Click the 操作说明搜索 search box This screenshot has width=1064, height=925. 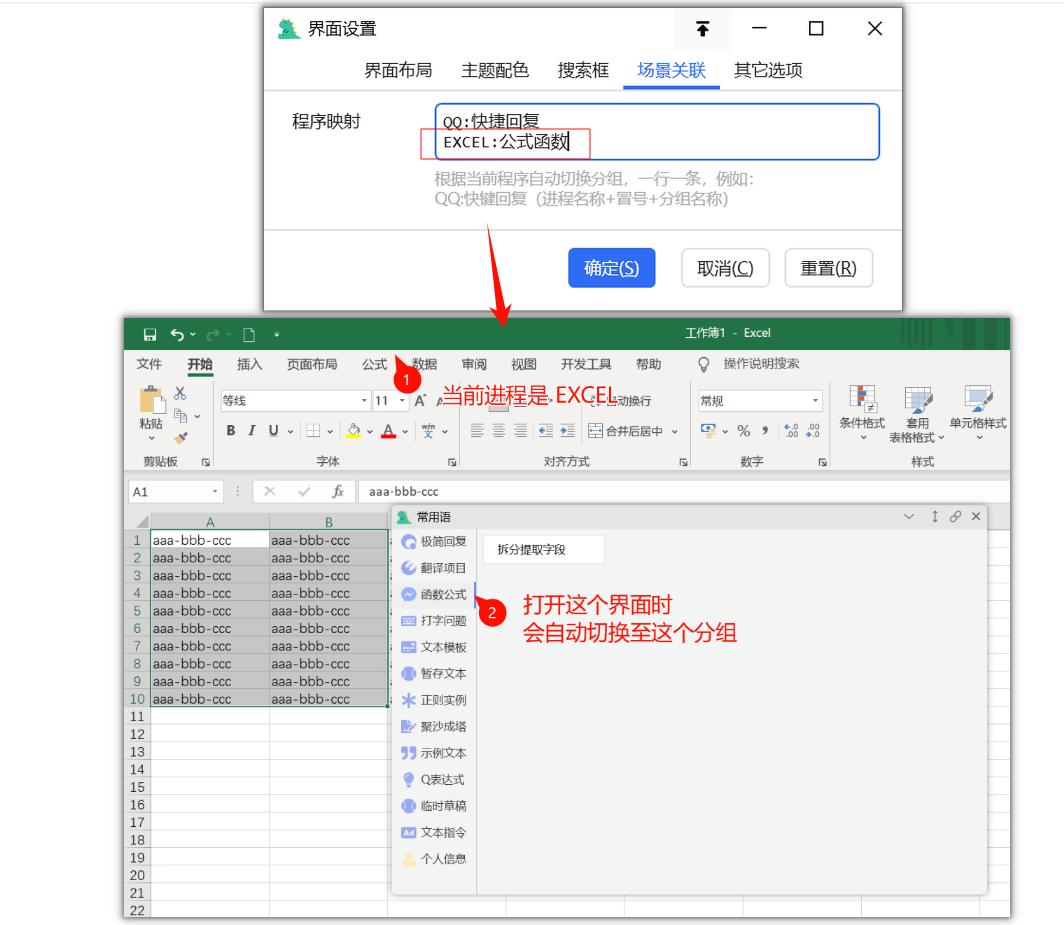761,364
